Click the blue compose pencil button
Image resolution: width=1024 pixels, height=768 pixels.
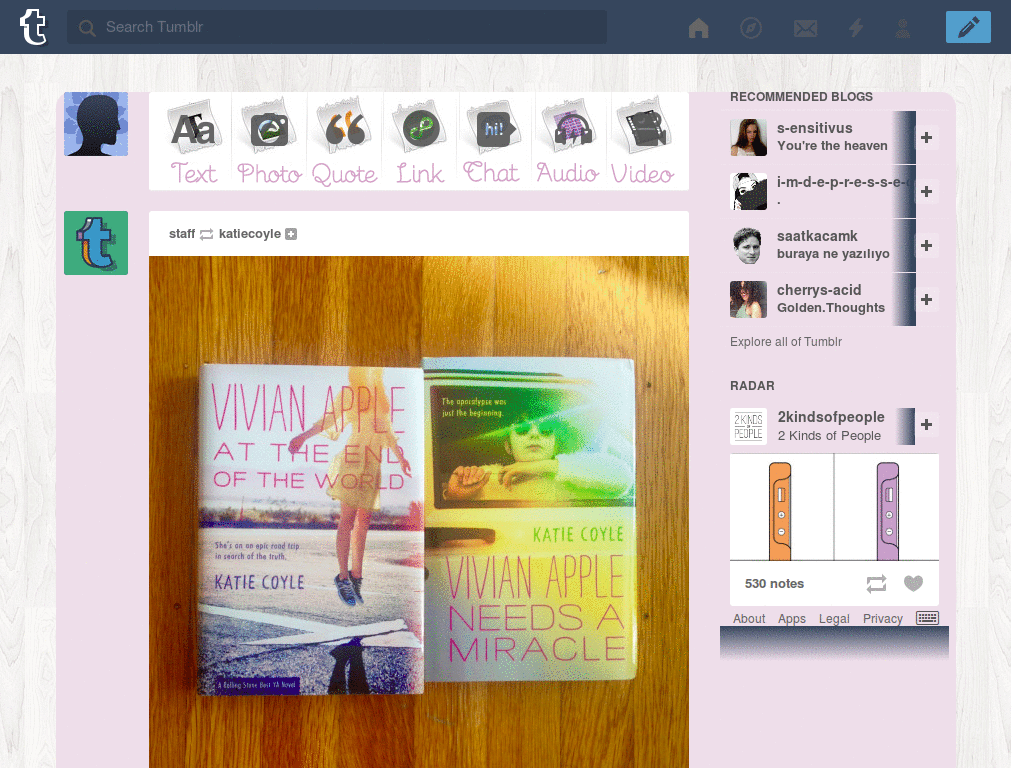tap(968, 27)
